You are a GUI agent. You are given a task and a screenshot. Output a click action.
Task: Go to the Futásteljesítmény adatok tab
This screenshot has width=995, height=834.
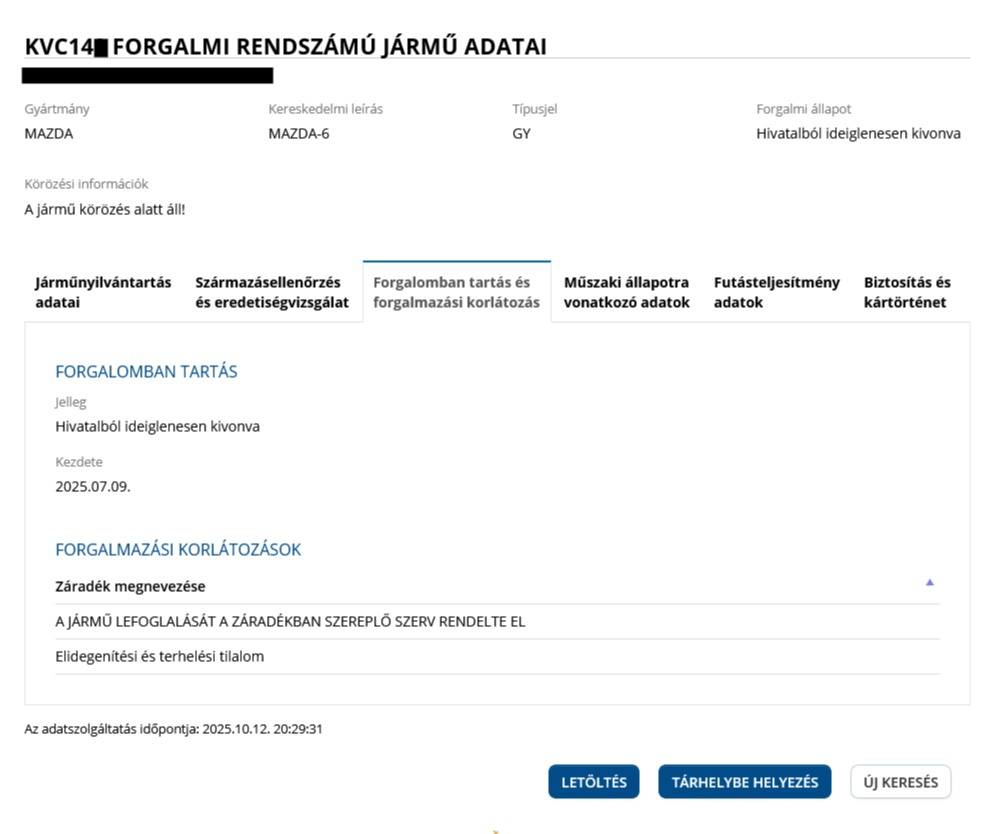pyautogui.click(x=776, y=292)
